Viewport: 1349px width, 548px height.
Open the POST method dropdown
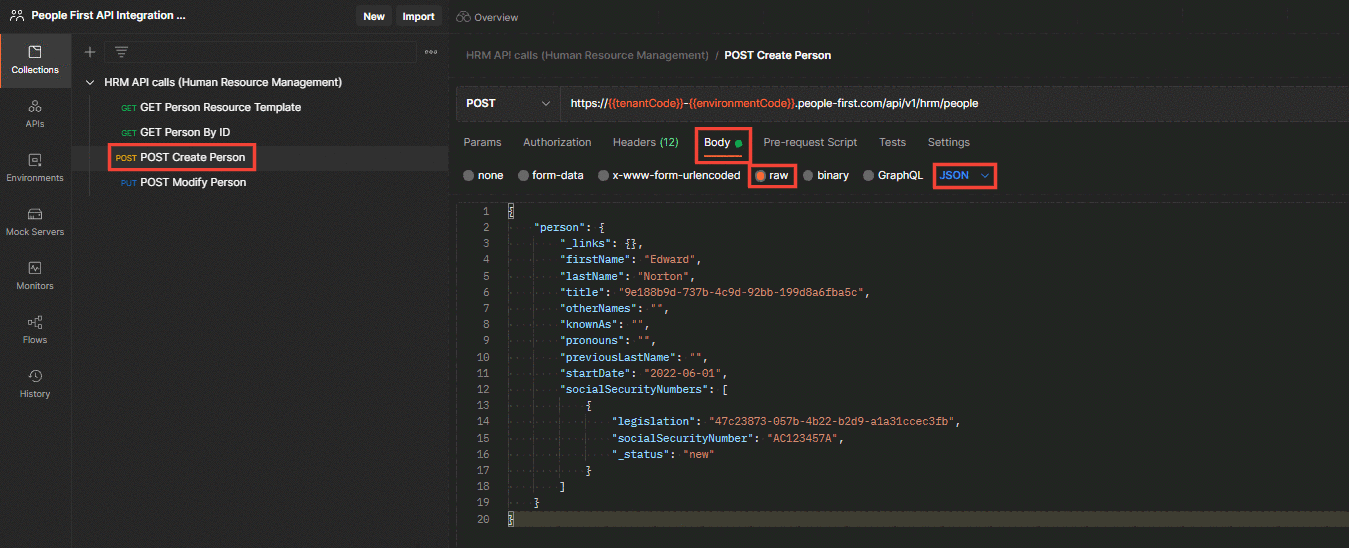pyautogui.click(x=508, y=103)
